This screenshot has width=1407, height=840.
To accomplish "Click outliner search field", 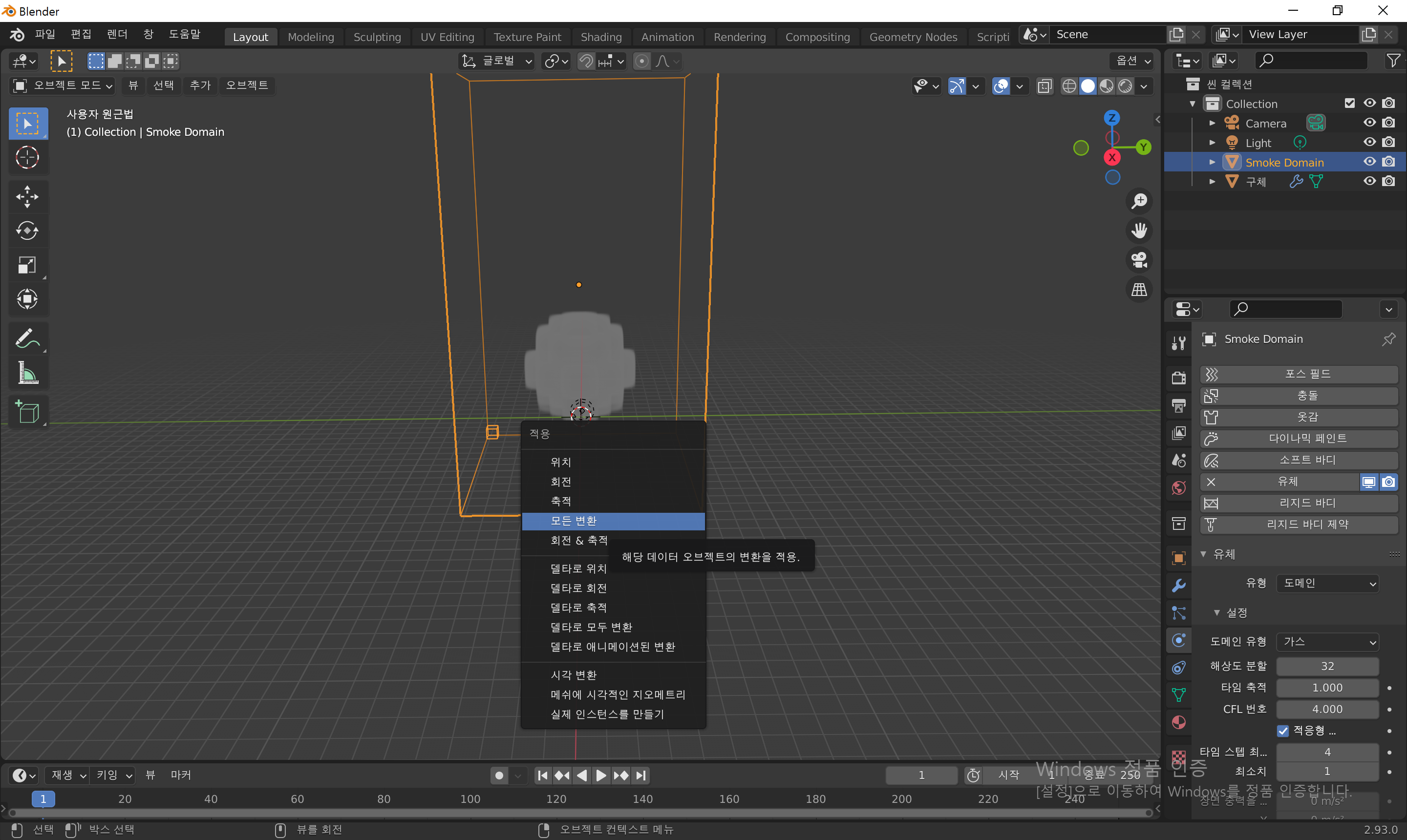I will pyautogui.click(x=1310, y=60).
